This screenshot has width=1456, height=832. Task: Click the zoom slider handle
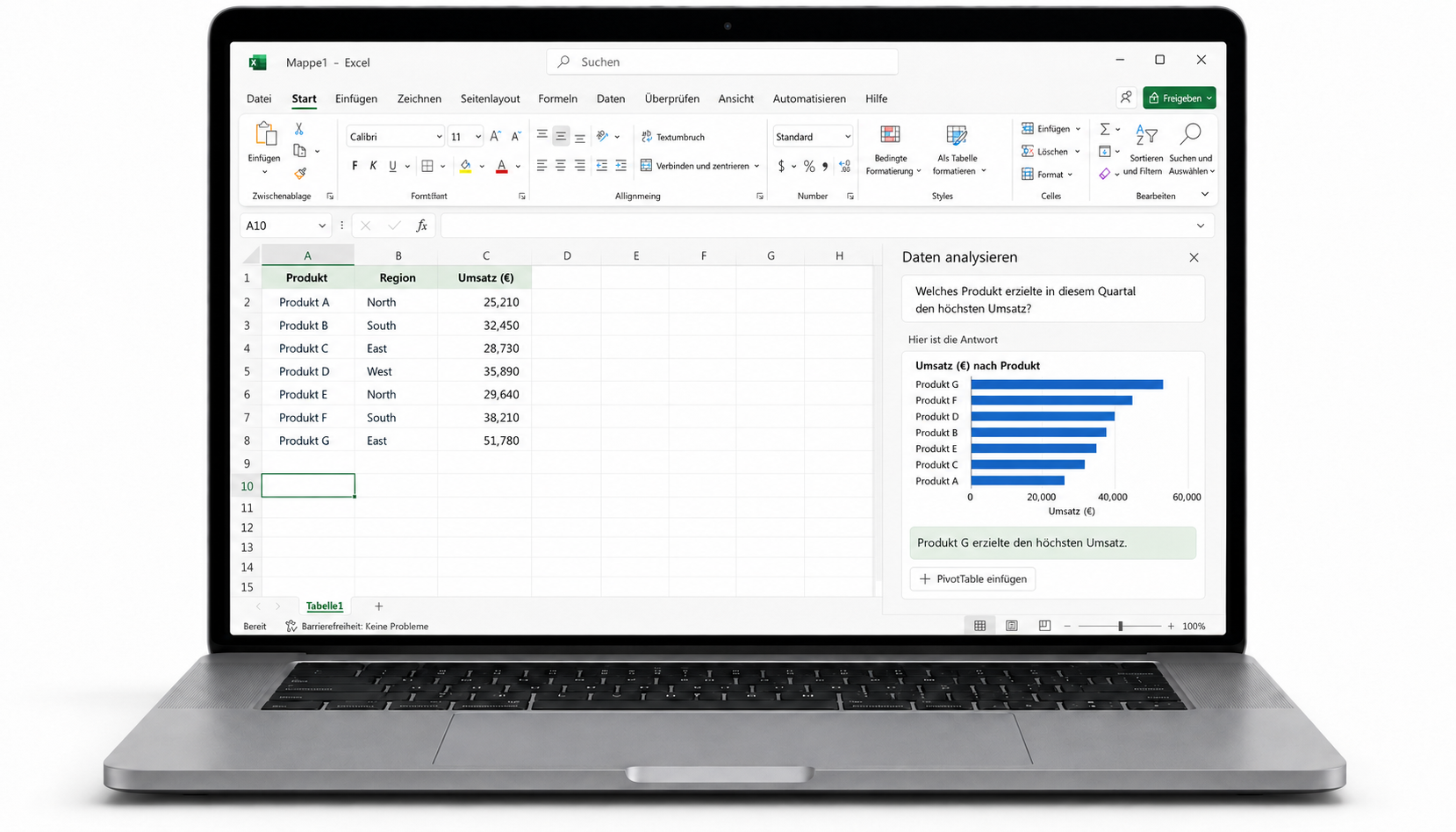(x=1121, y=626)
